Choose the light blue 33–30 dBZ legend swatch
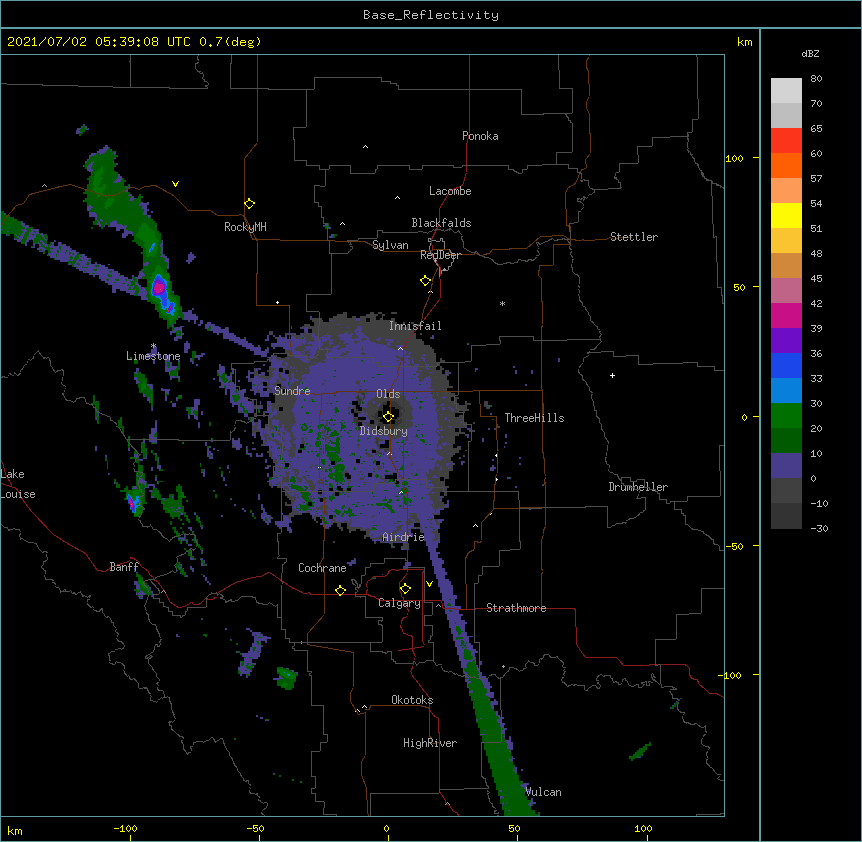Viewport: 862px width, 842px height. (x=786, y=391)
